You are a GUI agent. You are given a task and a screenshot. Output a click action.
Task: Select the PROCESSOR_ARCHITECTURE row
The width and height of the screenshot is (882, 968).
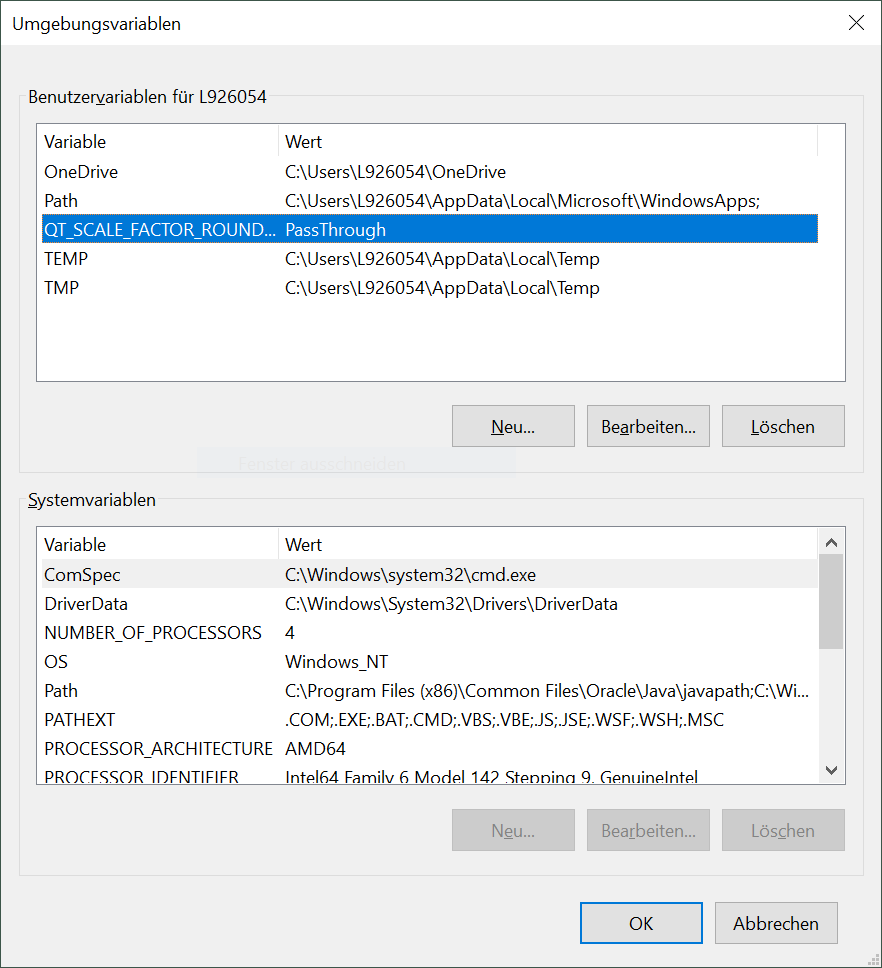(430, 749)
